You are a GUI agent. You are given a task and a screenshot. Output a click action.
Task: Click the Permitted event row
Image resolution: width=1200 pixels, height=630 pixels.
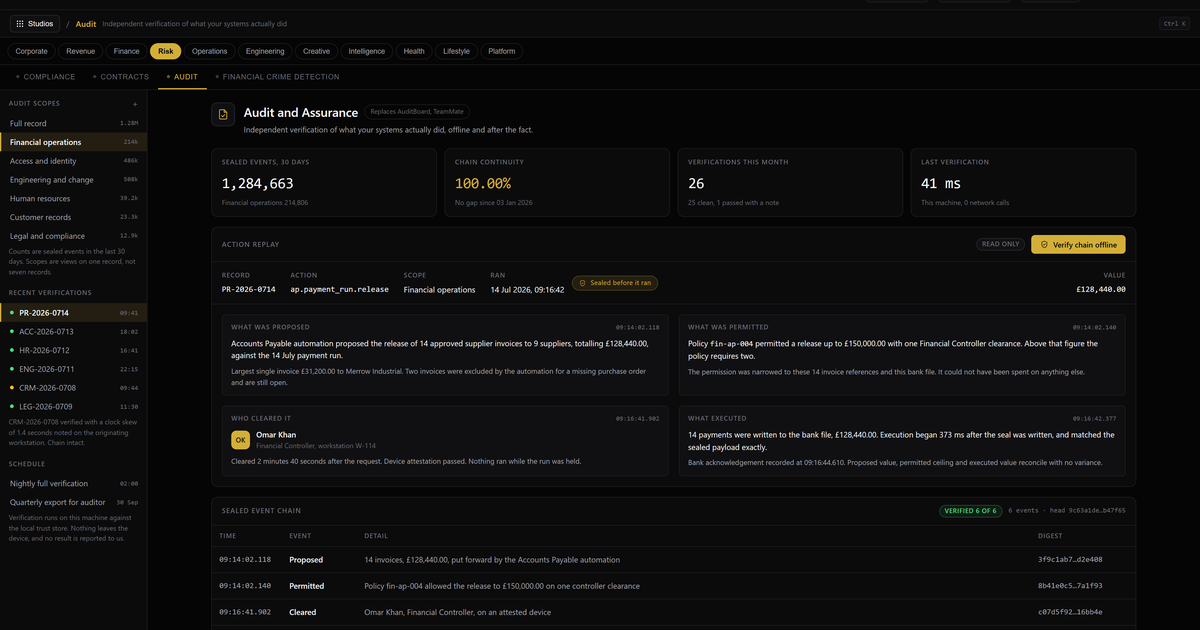coord(673,586)
